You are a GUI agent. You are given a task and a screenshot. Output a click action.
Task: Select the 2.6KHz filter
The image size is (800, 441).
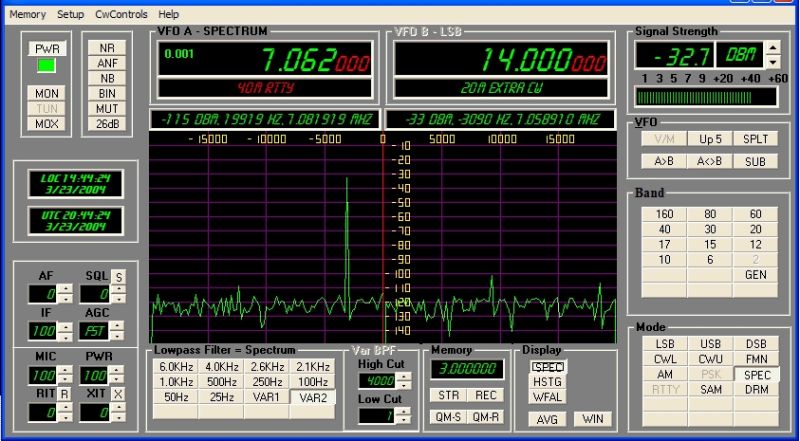click(267, 366)
